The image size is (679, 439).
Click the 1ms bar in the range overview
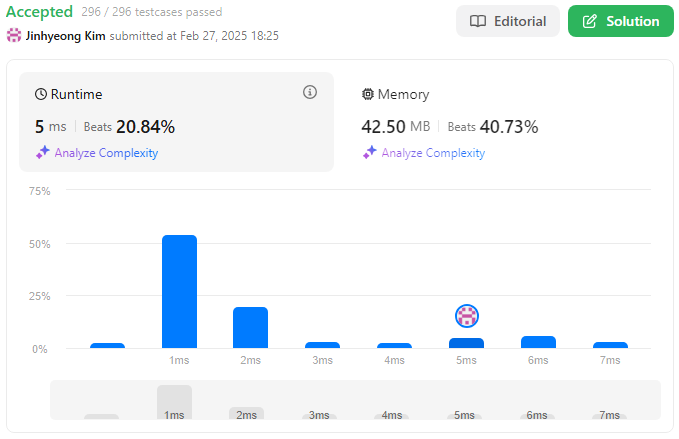pos(174,402)
